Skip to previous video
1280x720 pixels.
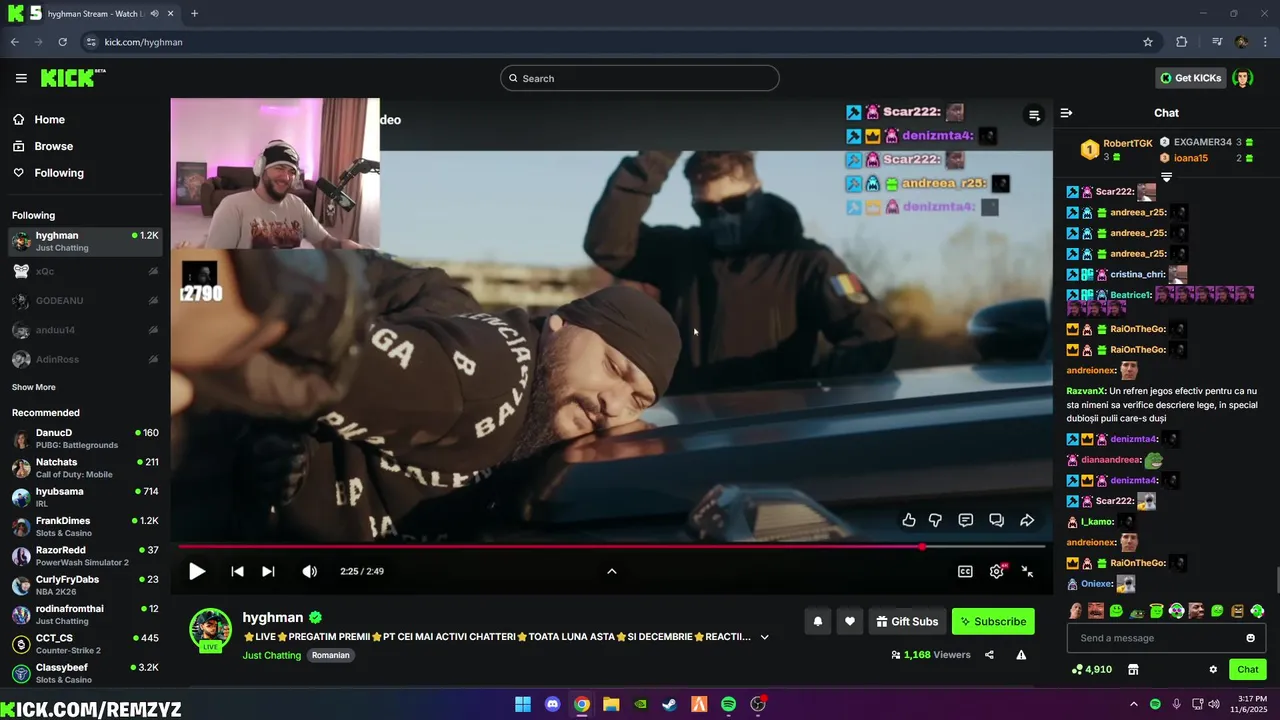(x=237, y=571)
